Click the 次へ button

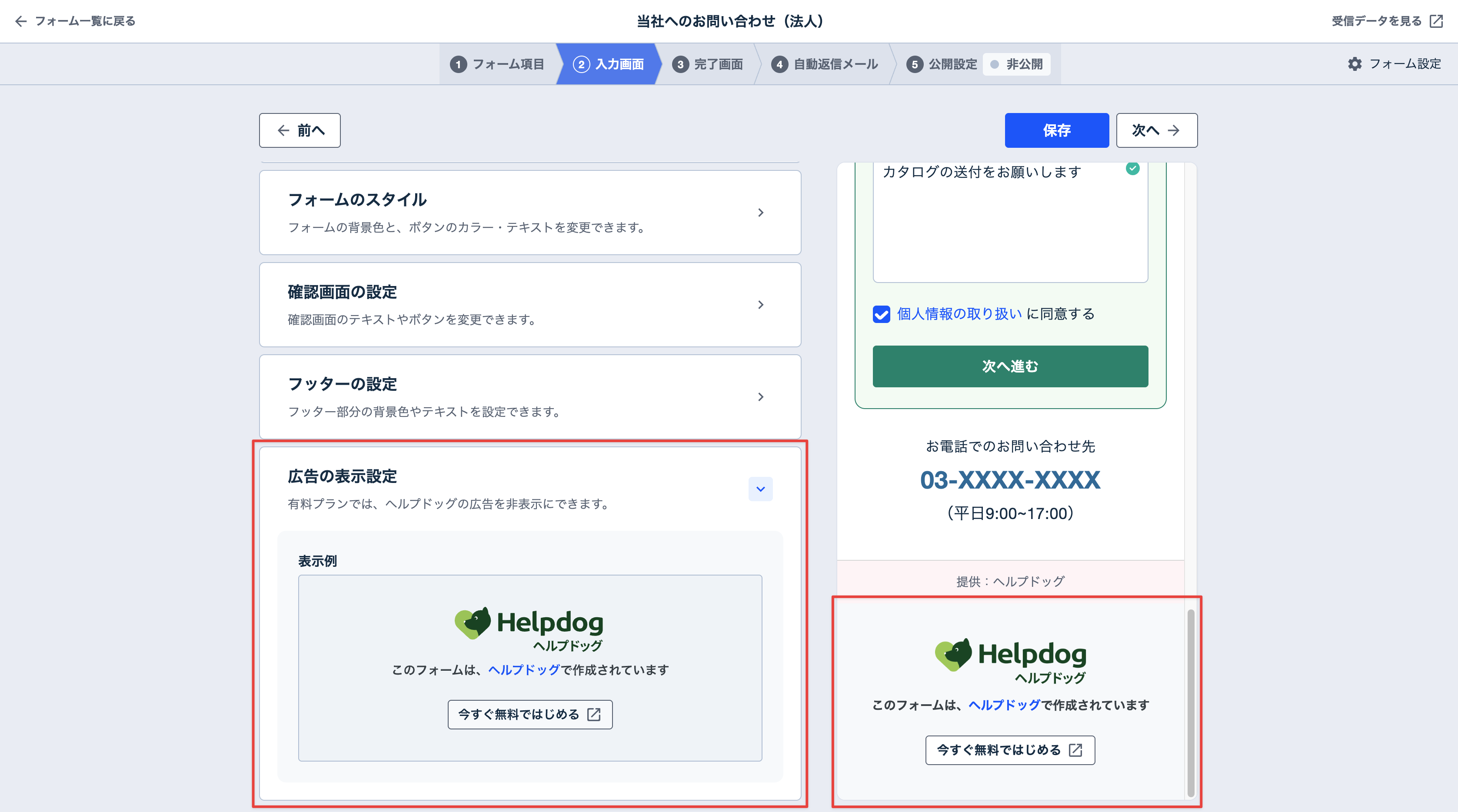[1156, 130]
